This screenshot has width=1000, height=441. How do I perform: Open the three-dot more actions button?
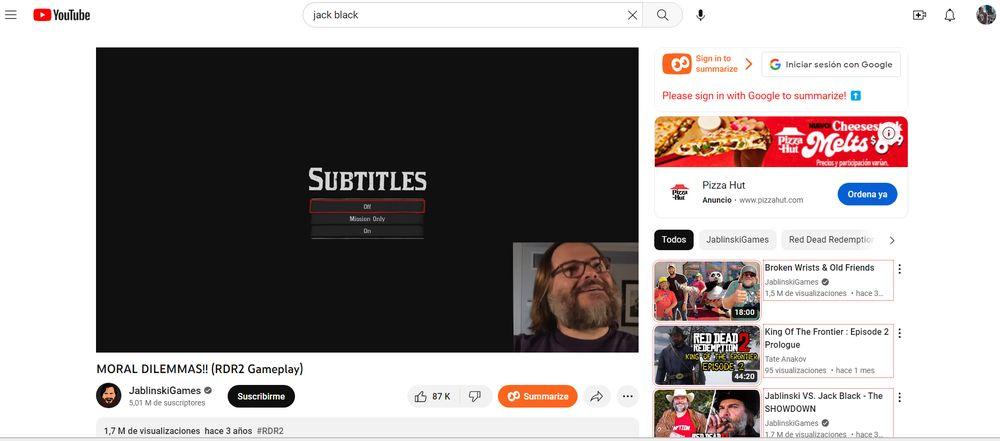tap(628, 396)
